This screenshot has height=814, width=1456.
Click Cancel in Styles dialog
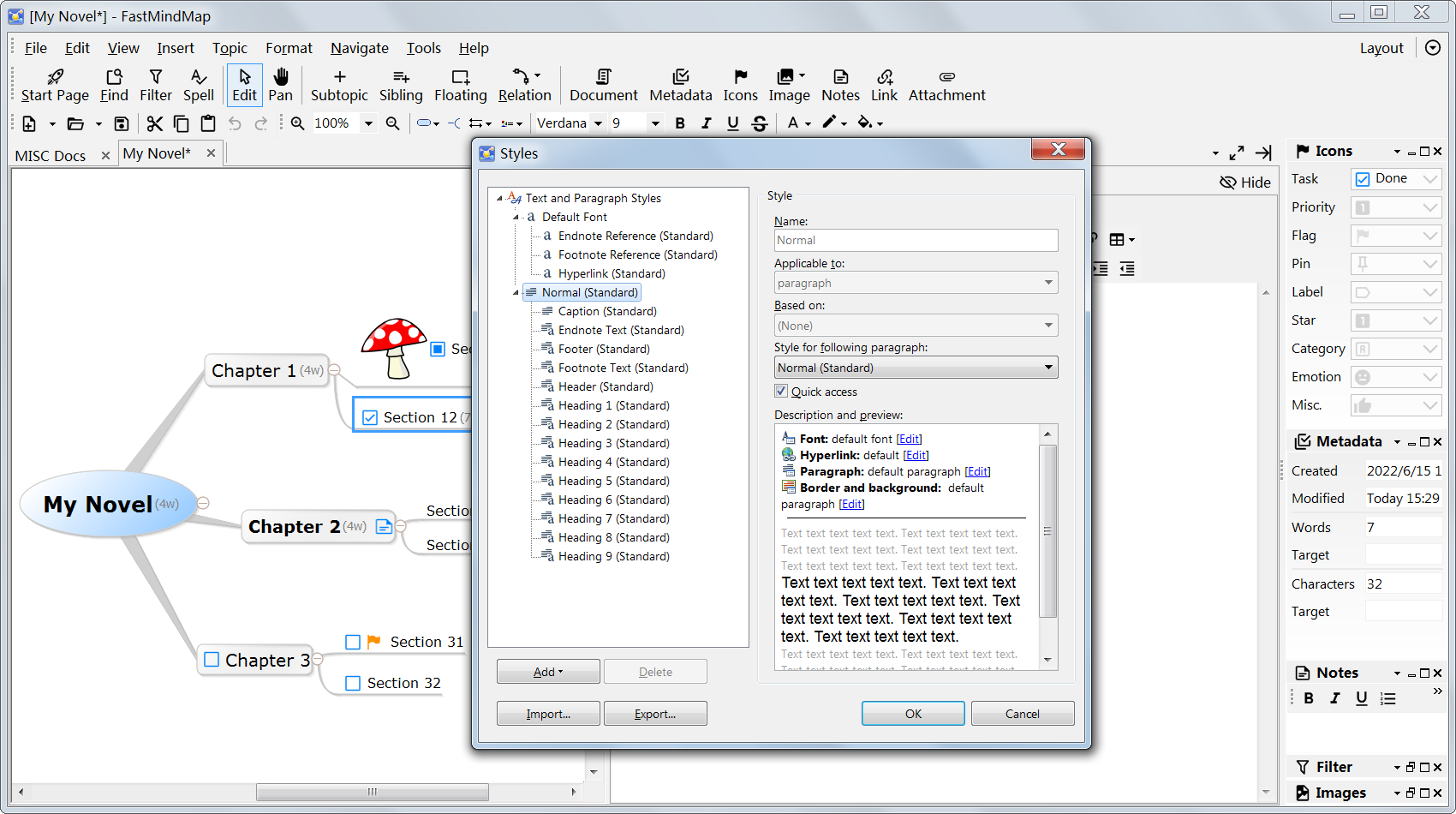coord(1023,714)
